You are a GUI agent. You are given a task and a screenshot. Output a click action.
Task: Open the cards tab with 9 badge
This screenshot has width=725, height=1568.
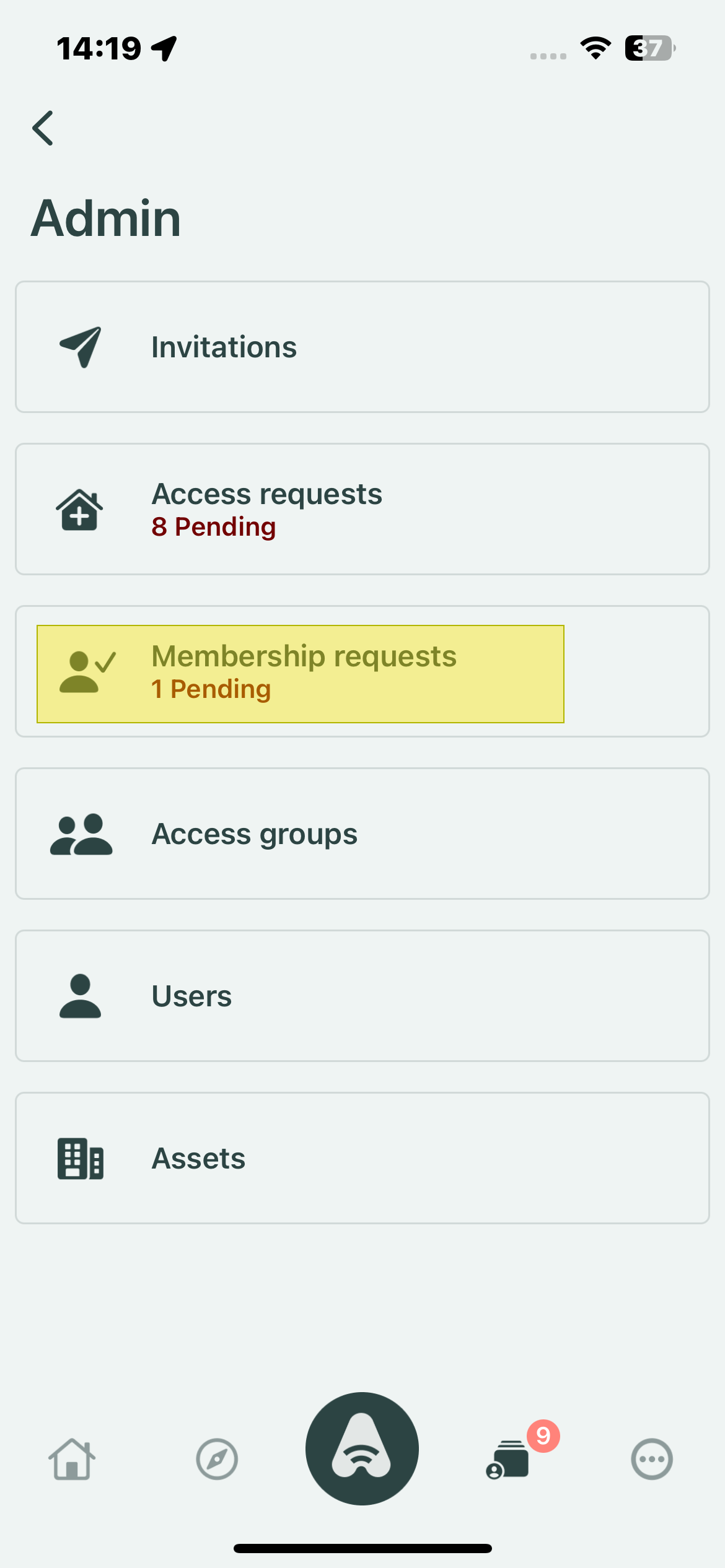[x=508, y=1460]
